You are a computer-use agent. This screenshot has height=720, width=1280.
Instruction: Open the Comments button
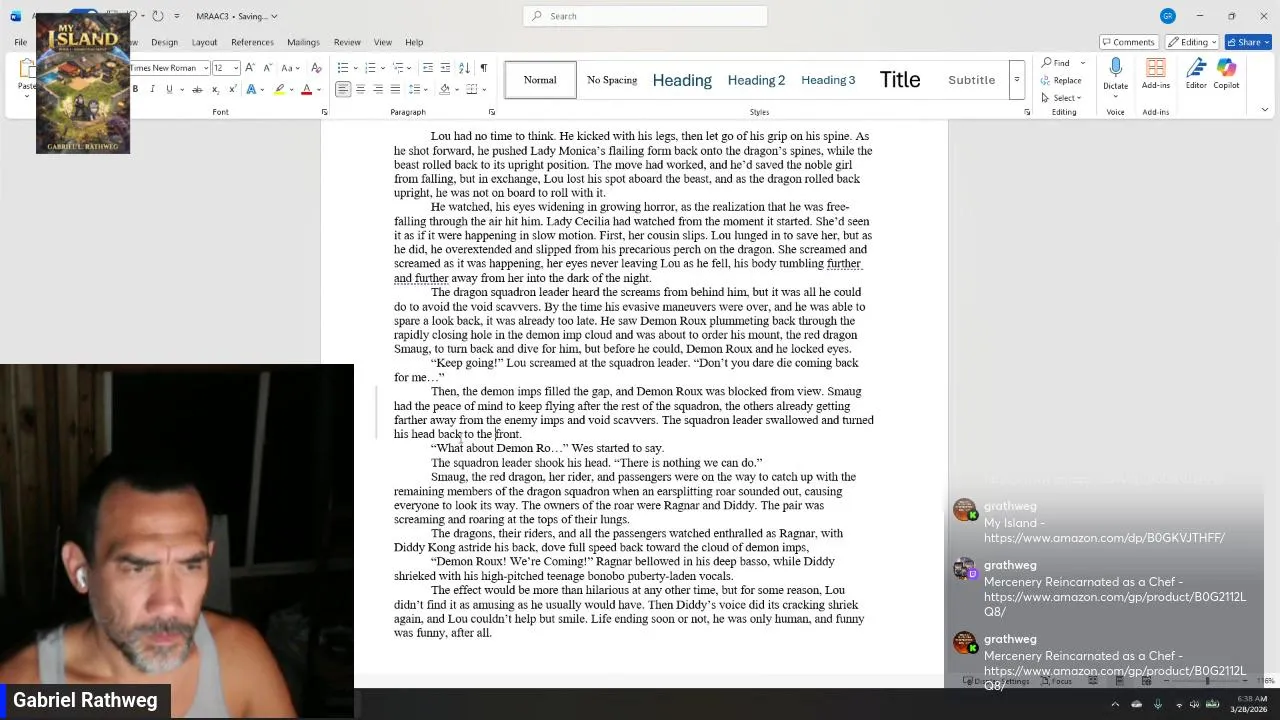pyautogui.click(x=1129, y=42)
